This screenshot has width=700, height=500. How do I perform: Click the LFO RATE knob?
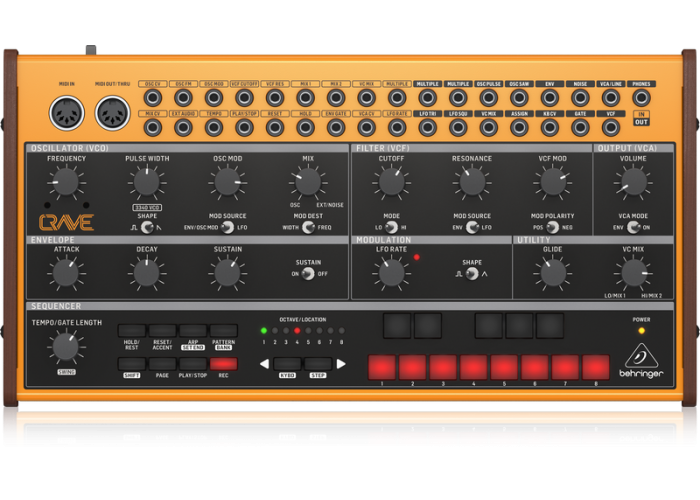click(x=392, y=273)
